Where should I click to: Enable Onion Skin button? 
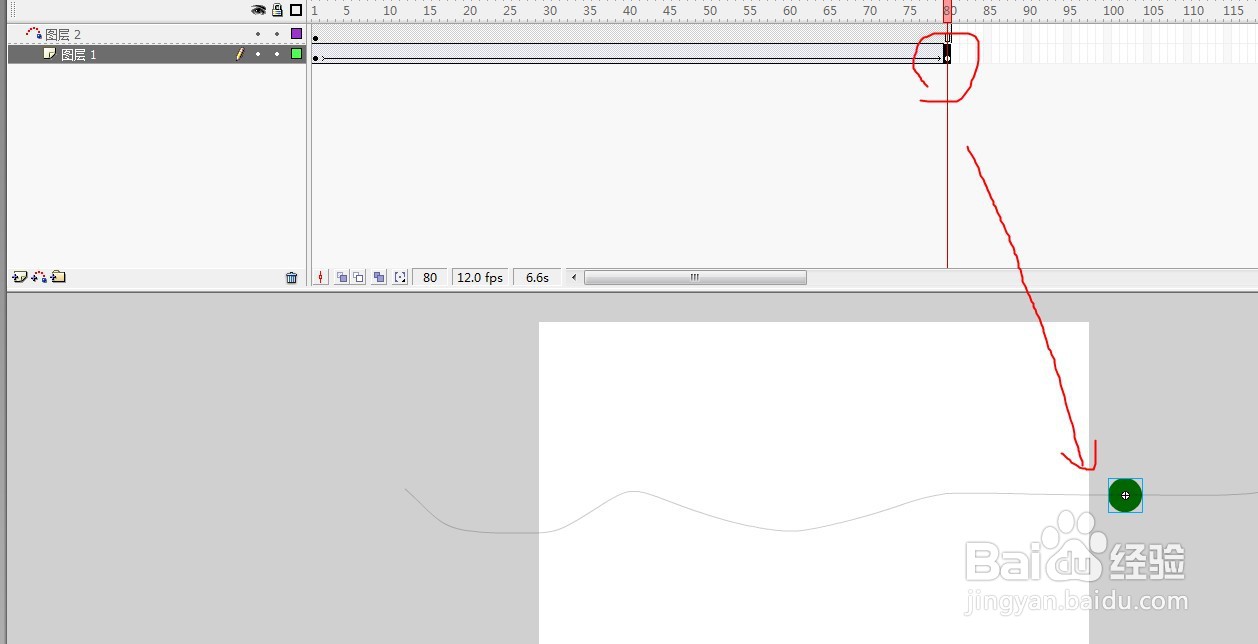pos(342,277)
